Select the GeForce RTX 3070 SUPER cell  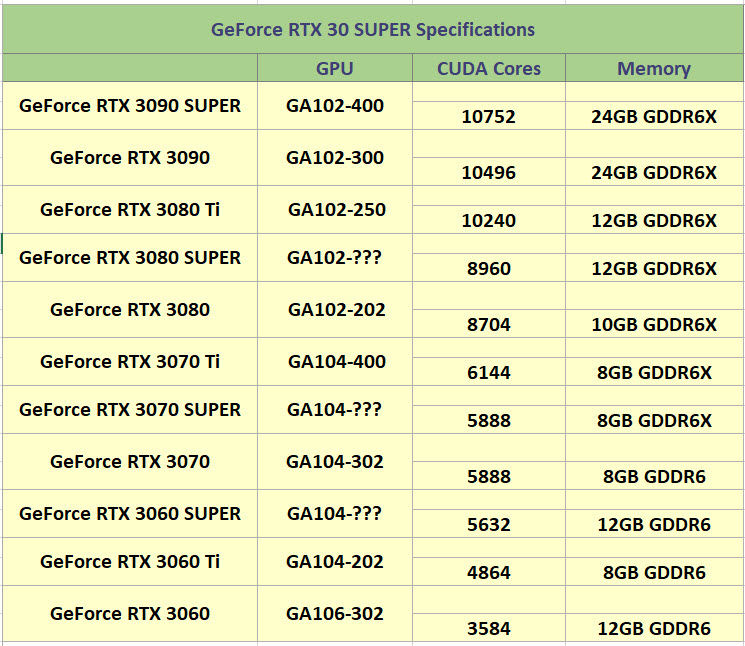[130, 409]
